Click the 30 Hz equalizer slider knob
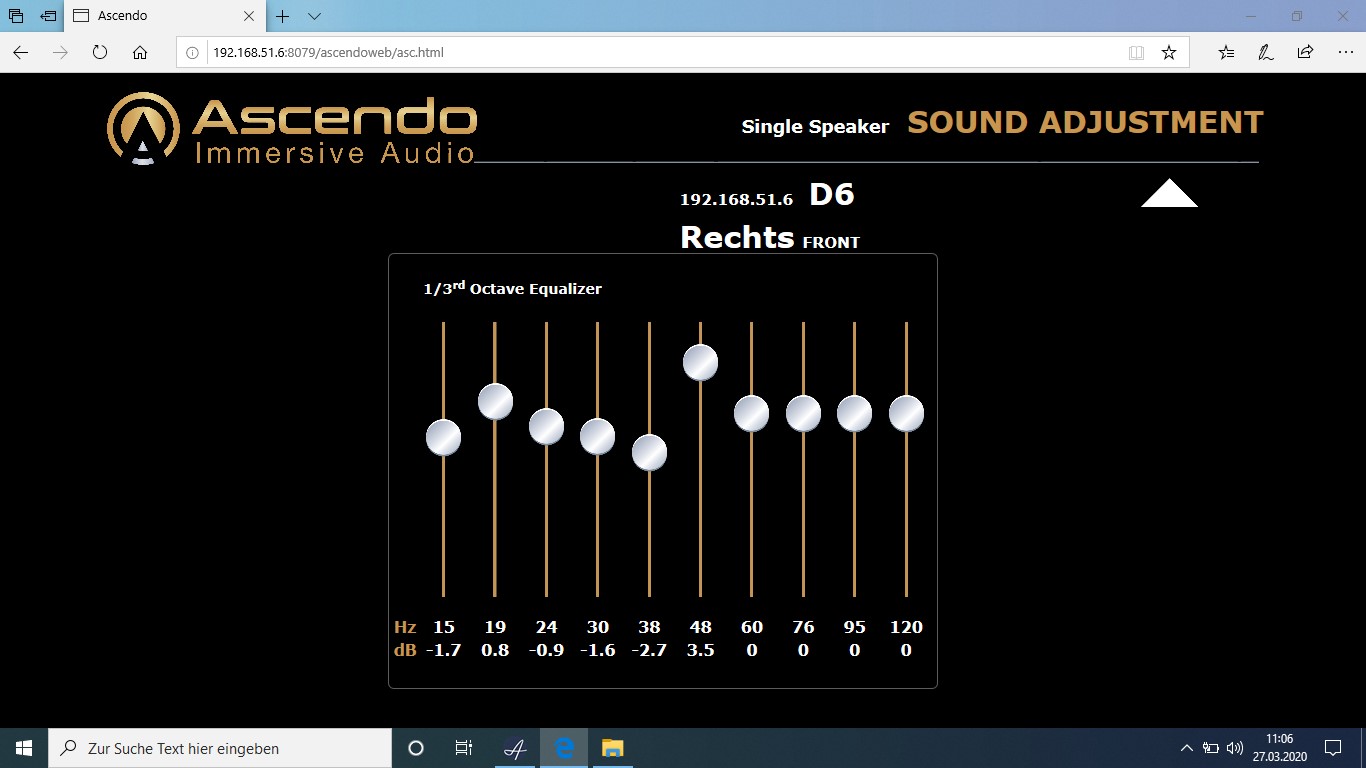1366x768 pixels. tap(597, 436)
